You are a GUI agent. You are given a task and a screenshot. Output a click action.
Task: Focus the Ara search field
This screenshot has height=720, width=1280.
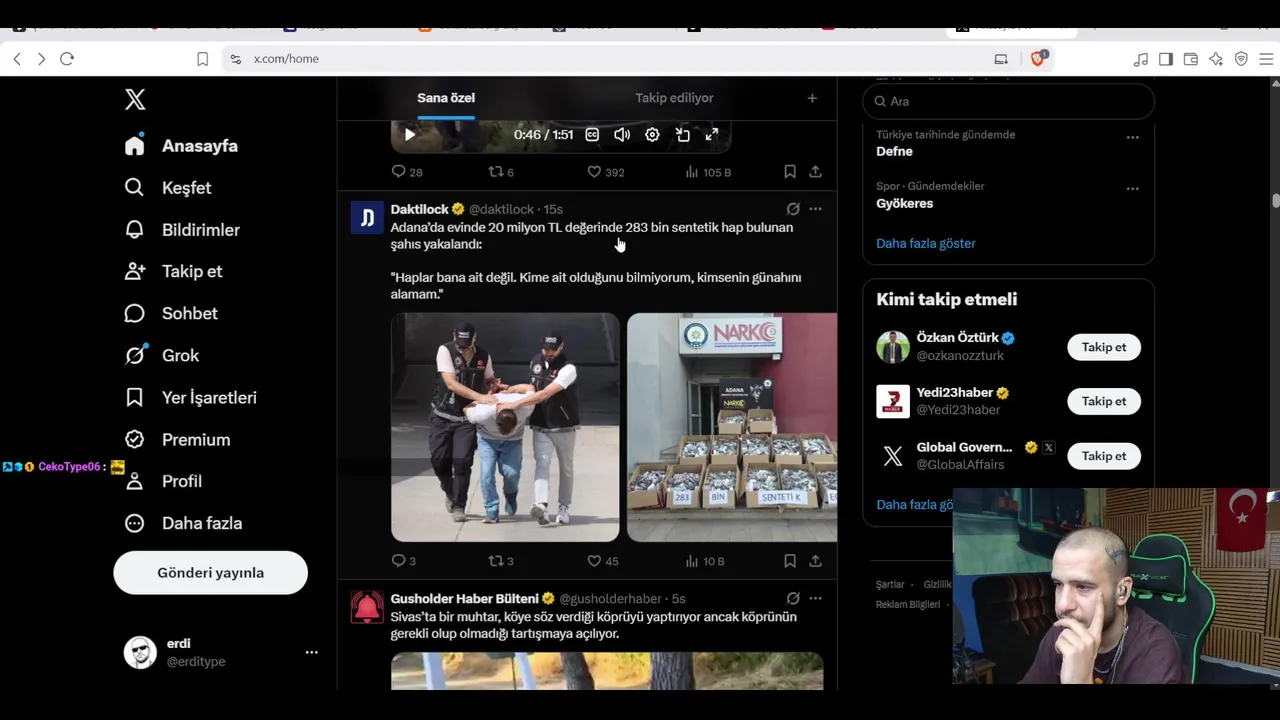point(1008,101)
